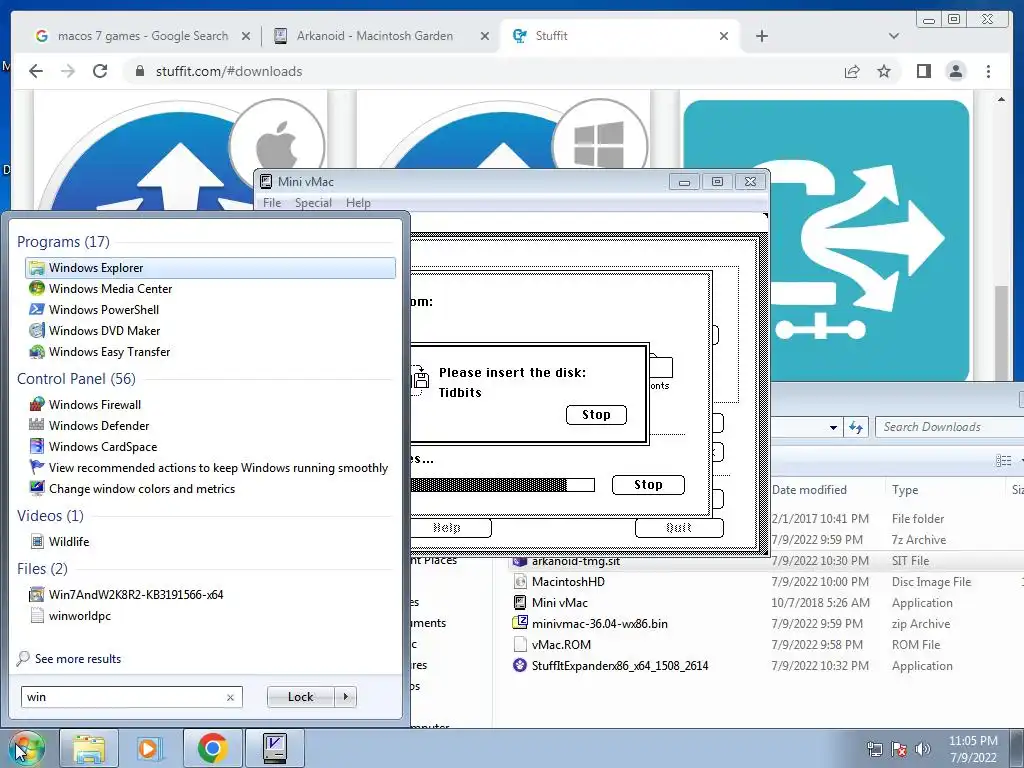1024x768 pixels.
Task: Close the Arkanoid - Macintosh Garden tab
Action: [485, 36]
